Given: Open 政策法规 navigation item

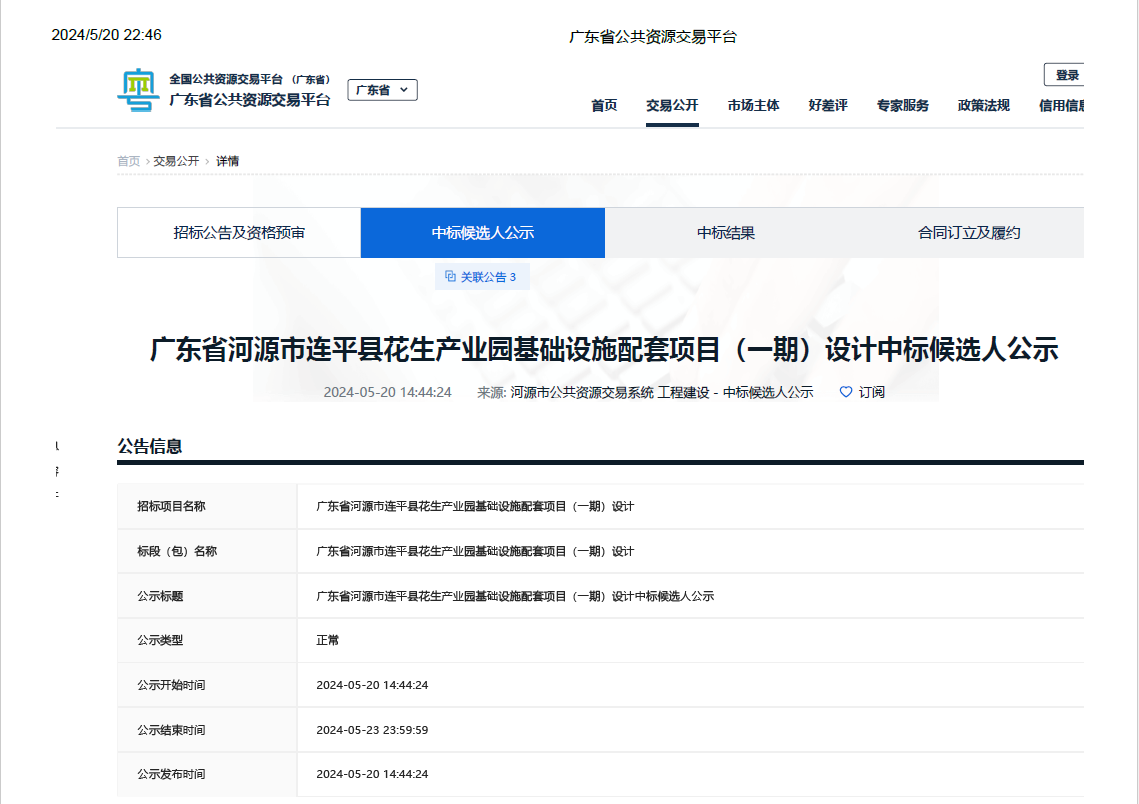Looking at the screenshot, I should 983,106.
